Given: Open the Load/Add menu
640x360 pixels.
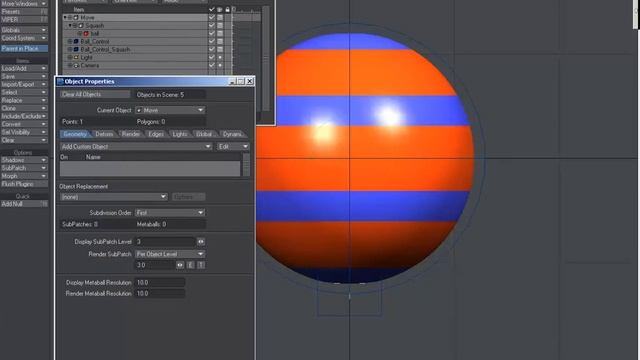Looking at the screenshot, I should (x=24, y=69).
